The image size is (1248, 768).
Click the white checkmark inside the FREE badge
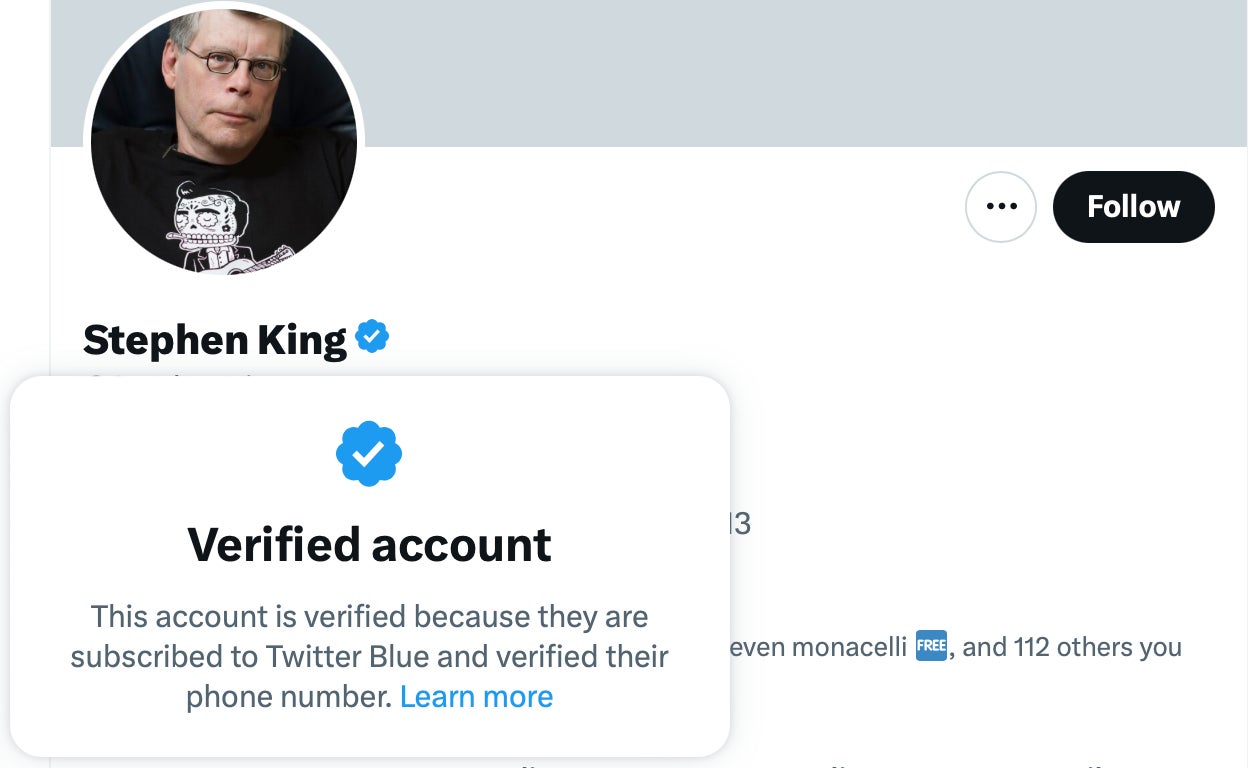[x=930, y=646]
